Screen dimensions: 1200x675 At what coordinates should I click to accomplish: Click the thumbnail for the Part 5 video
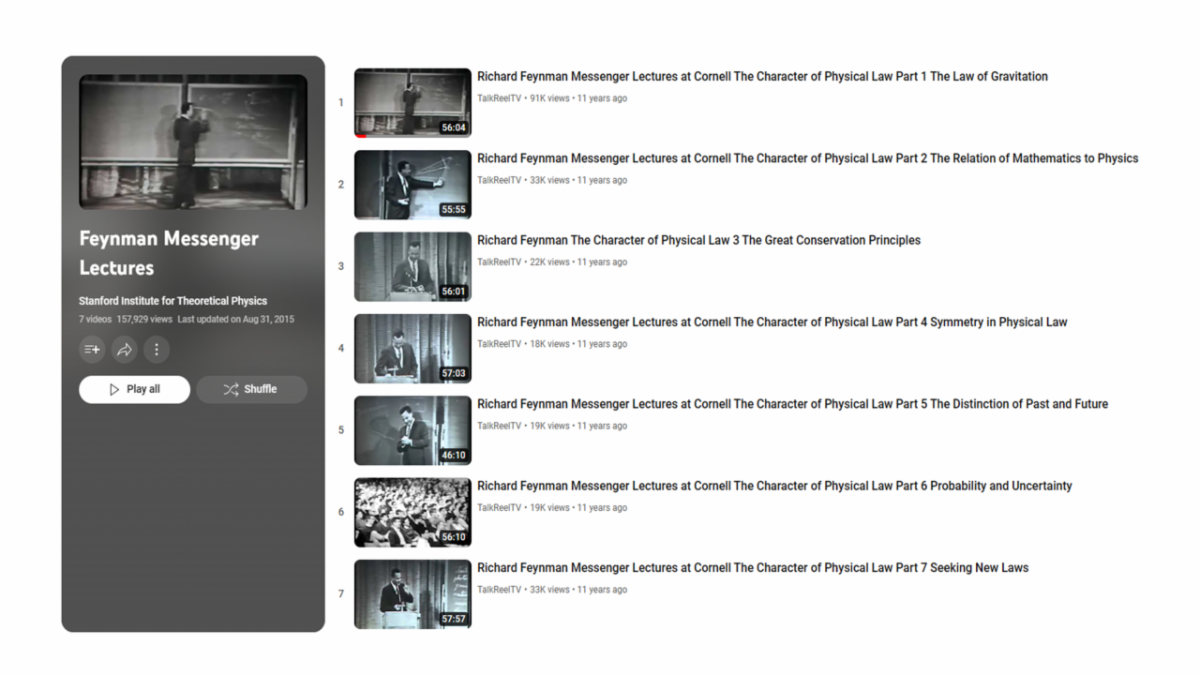pyautogui.click(x=412, y=430)
